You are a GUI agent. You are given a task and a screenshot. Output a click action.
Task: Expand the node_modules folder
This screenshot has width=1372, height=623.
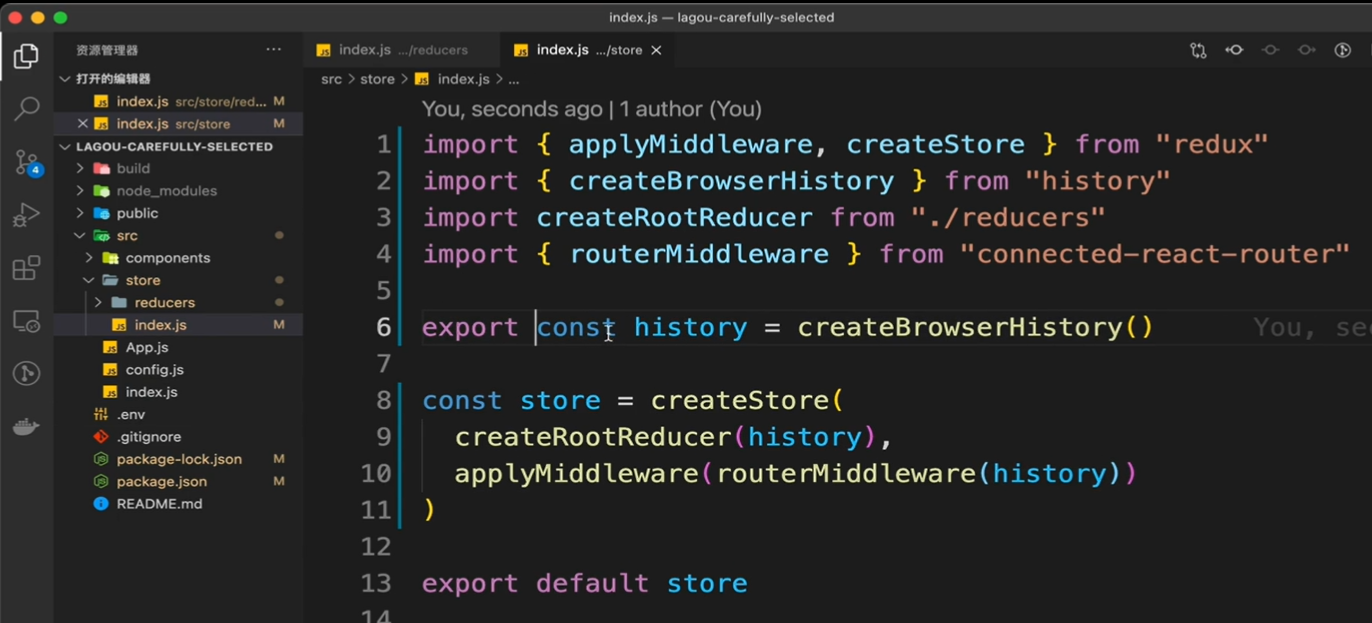tap(80, 191)
